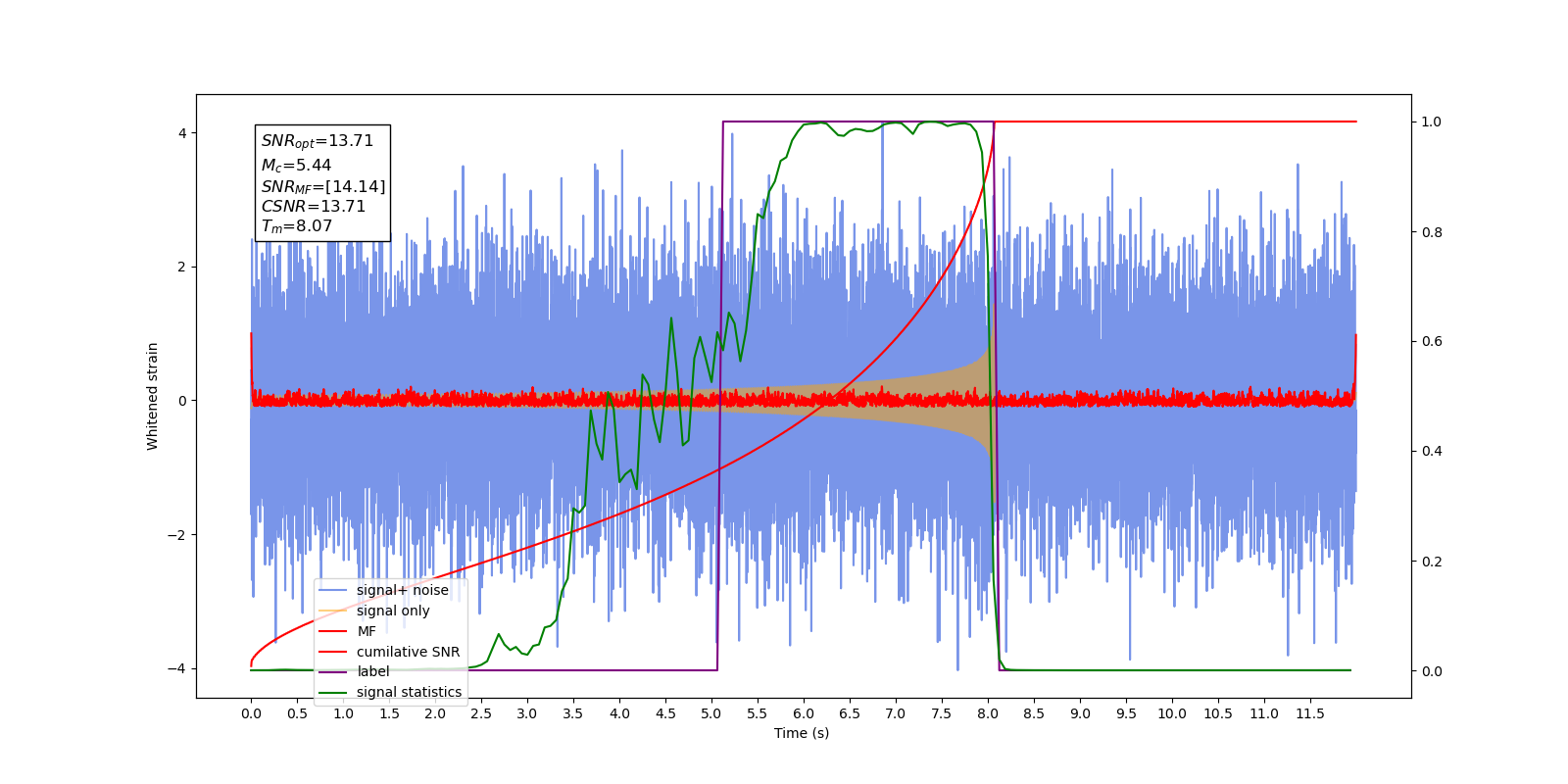Click the 'Time (s)' x-axis label

pyautogui.click(x=802, y=733)
